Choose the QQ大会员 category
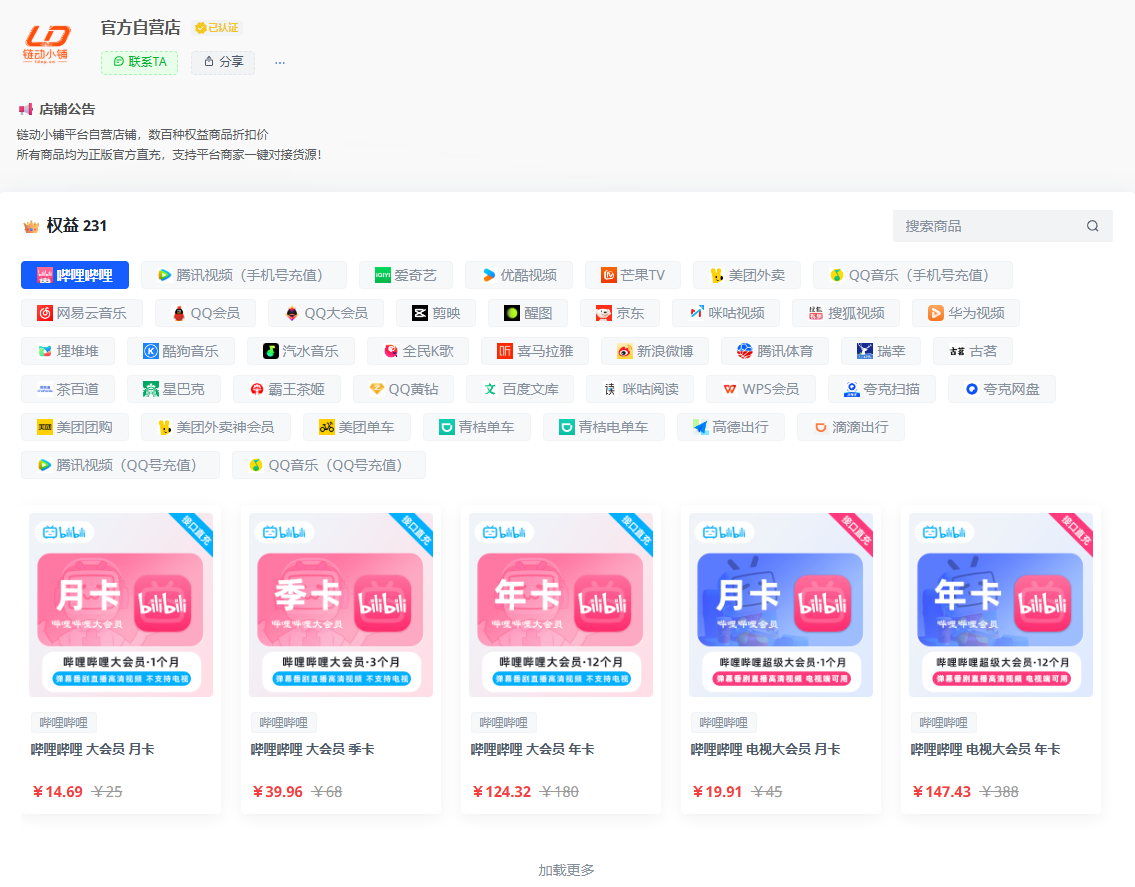 [326, 313]
